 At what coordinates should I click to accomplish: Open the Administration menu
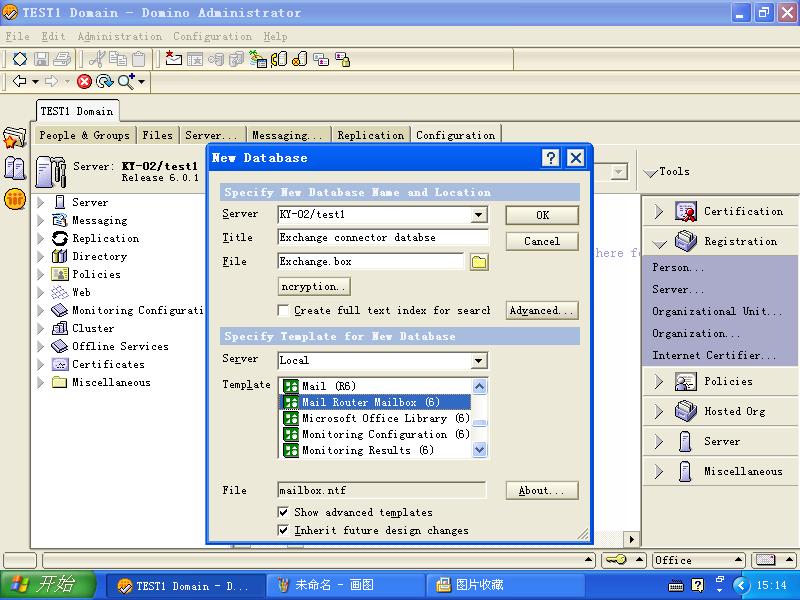click(120, 36)
